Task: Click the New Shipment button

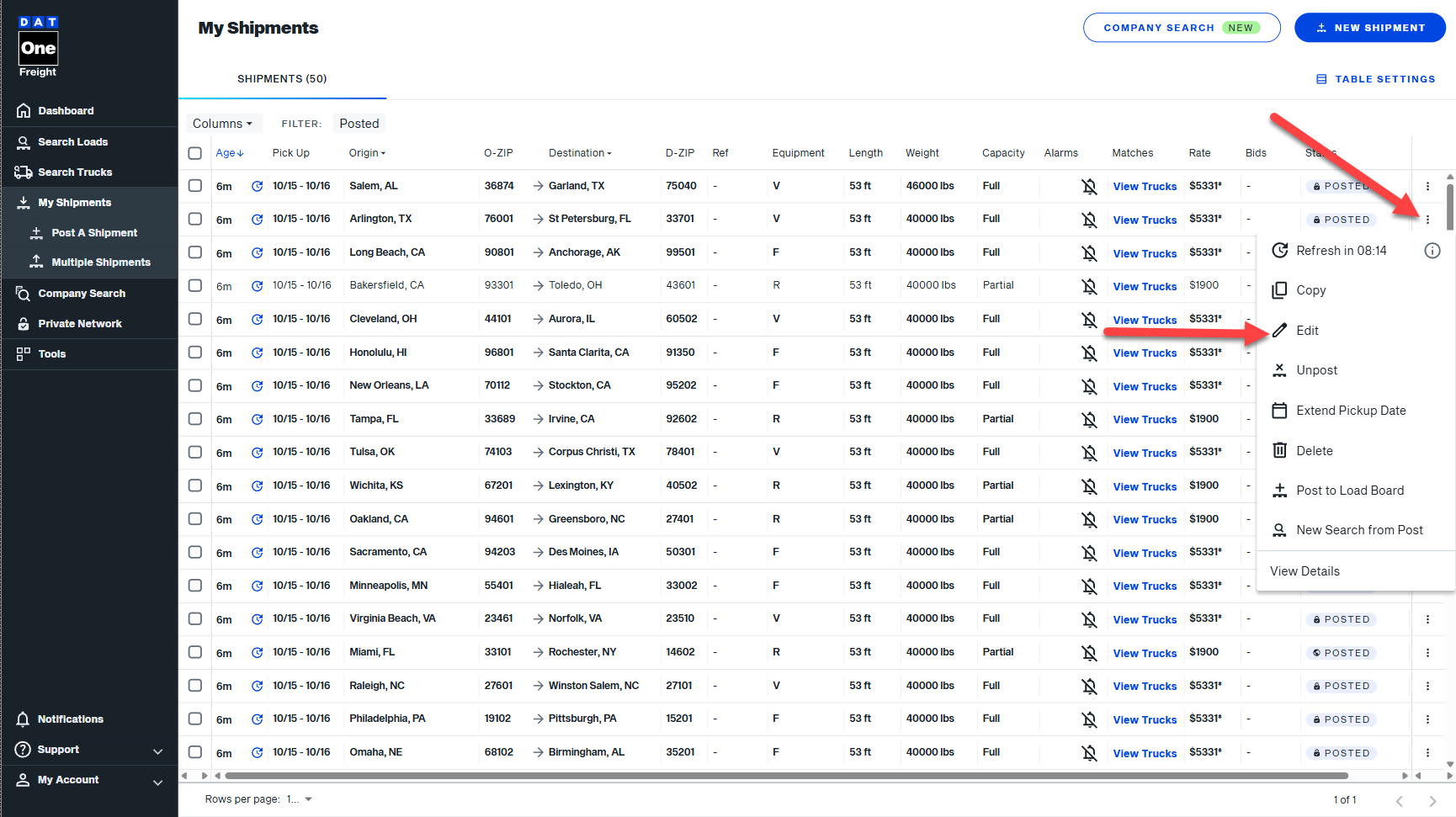Action: click(x=1369, y=28)
